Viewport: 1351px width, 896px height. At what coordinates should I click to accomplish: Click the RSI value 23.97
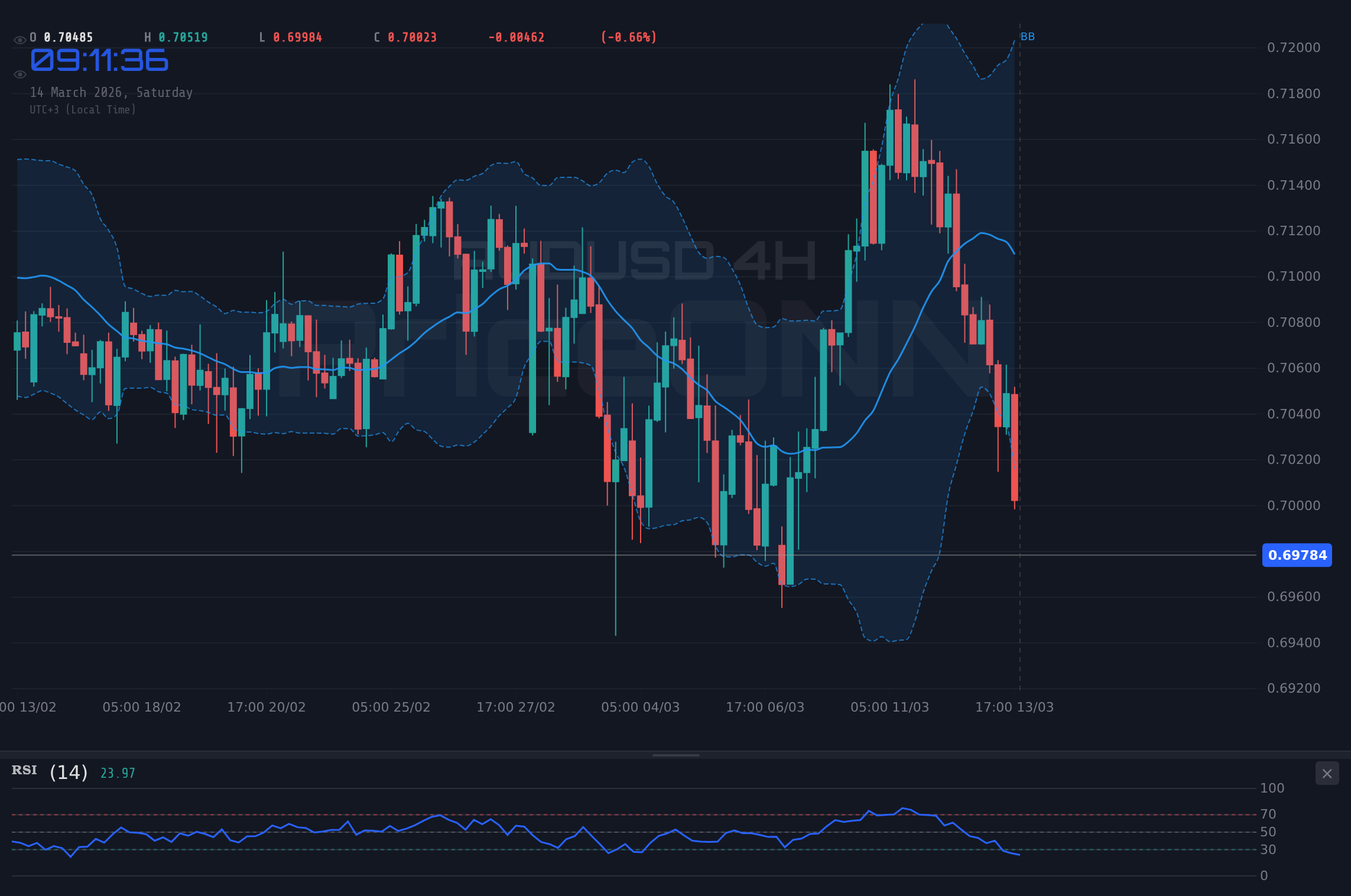click(116, 772)
